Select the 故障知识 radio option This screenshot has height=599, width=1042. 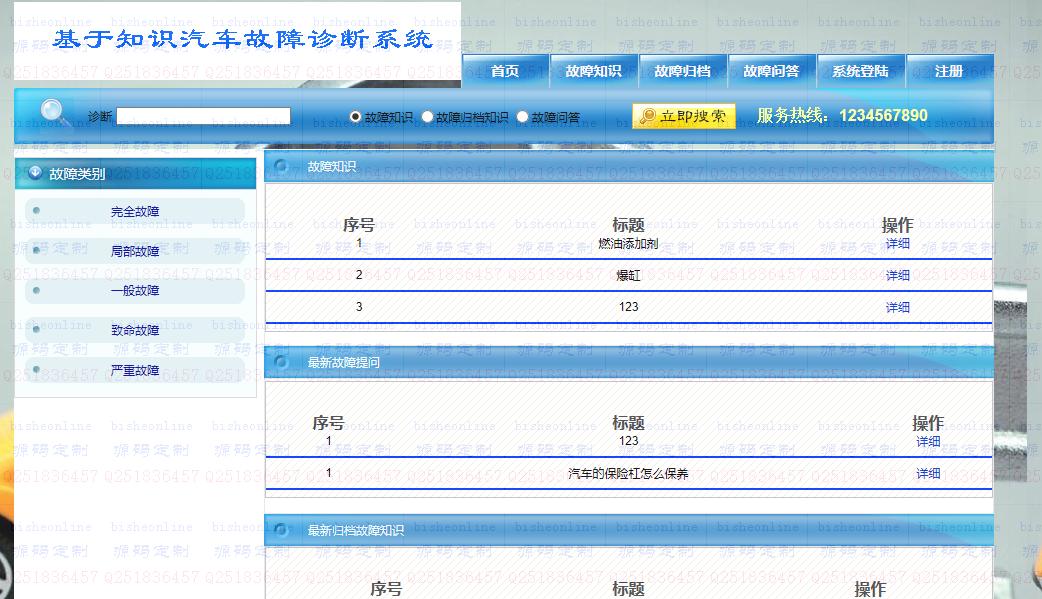click(355, 117)
